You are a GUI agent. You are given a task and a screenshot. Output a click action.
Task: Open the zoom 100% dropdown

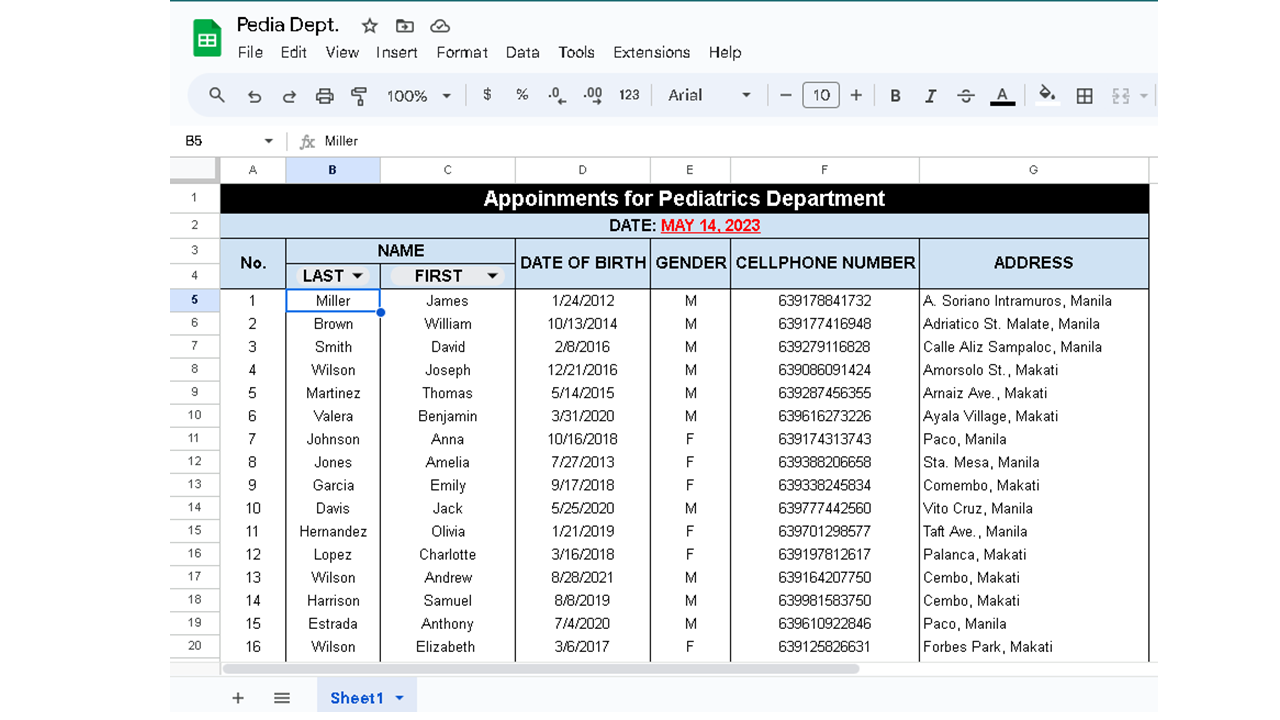(x=419, y=96)
